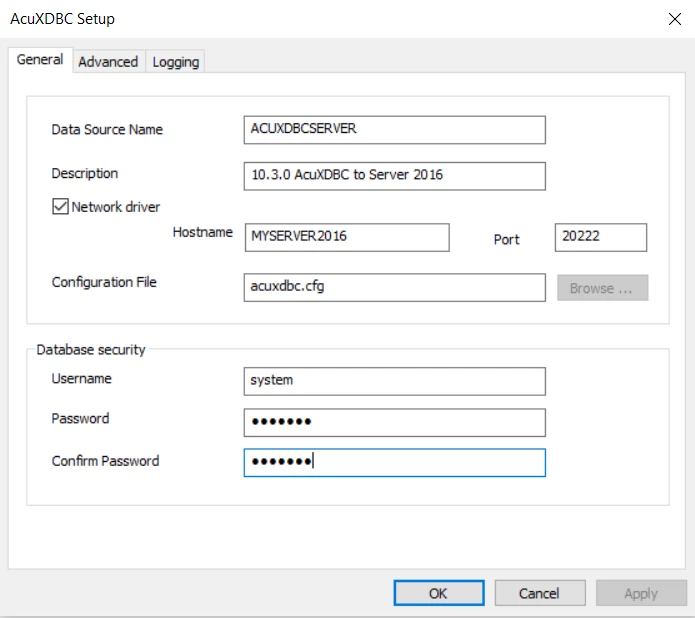This screenshot has height=618, width=695.
Task: Click the Password field
Action: [394, 422]
